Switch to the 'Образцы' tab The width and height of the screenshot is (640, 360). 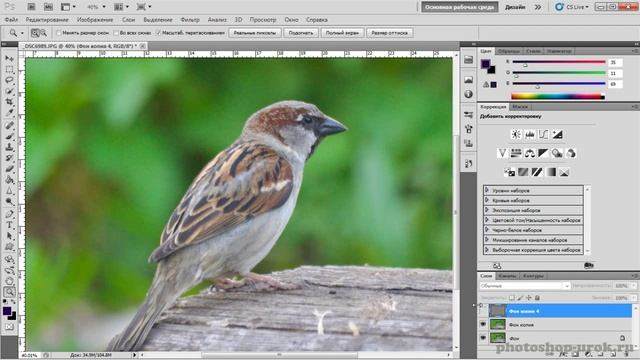coord(509,51)
